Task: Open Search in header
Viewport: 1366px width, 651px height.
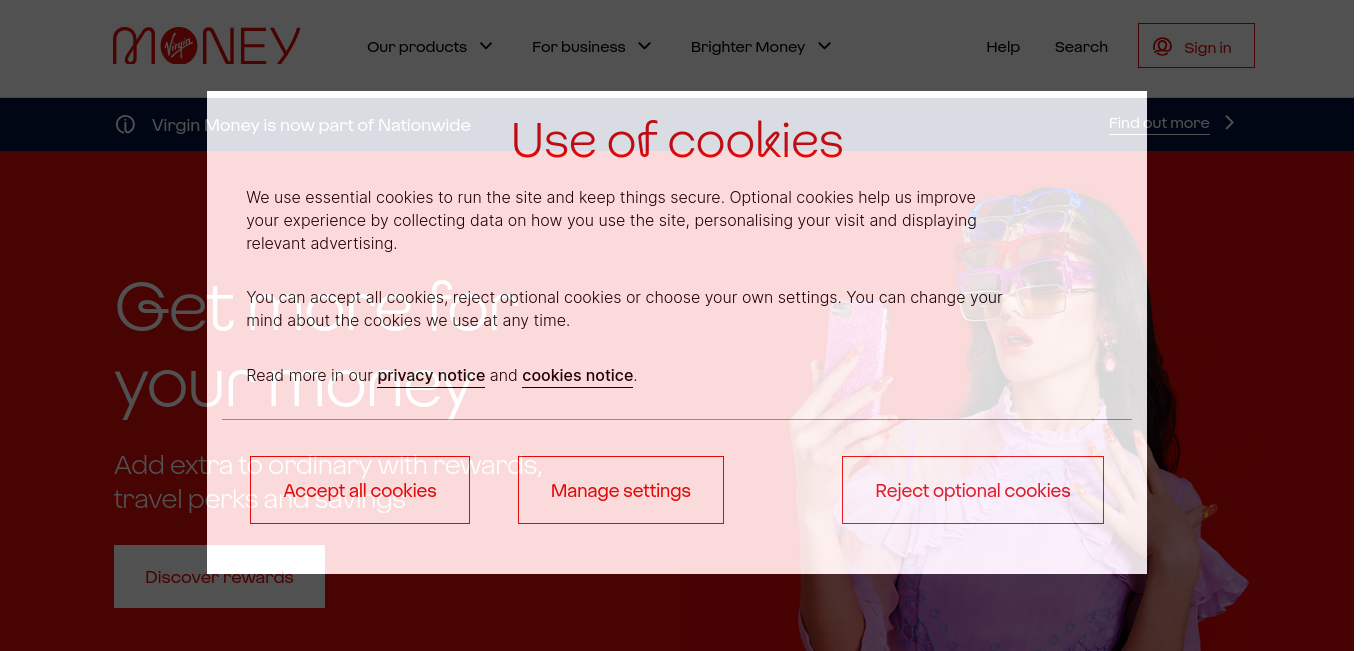Action: [1081, 46]
